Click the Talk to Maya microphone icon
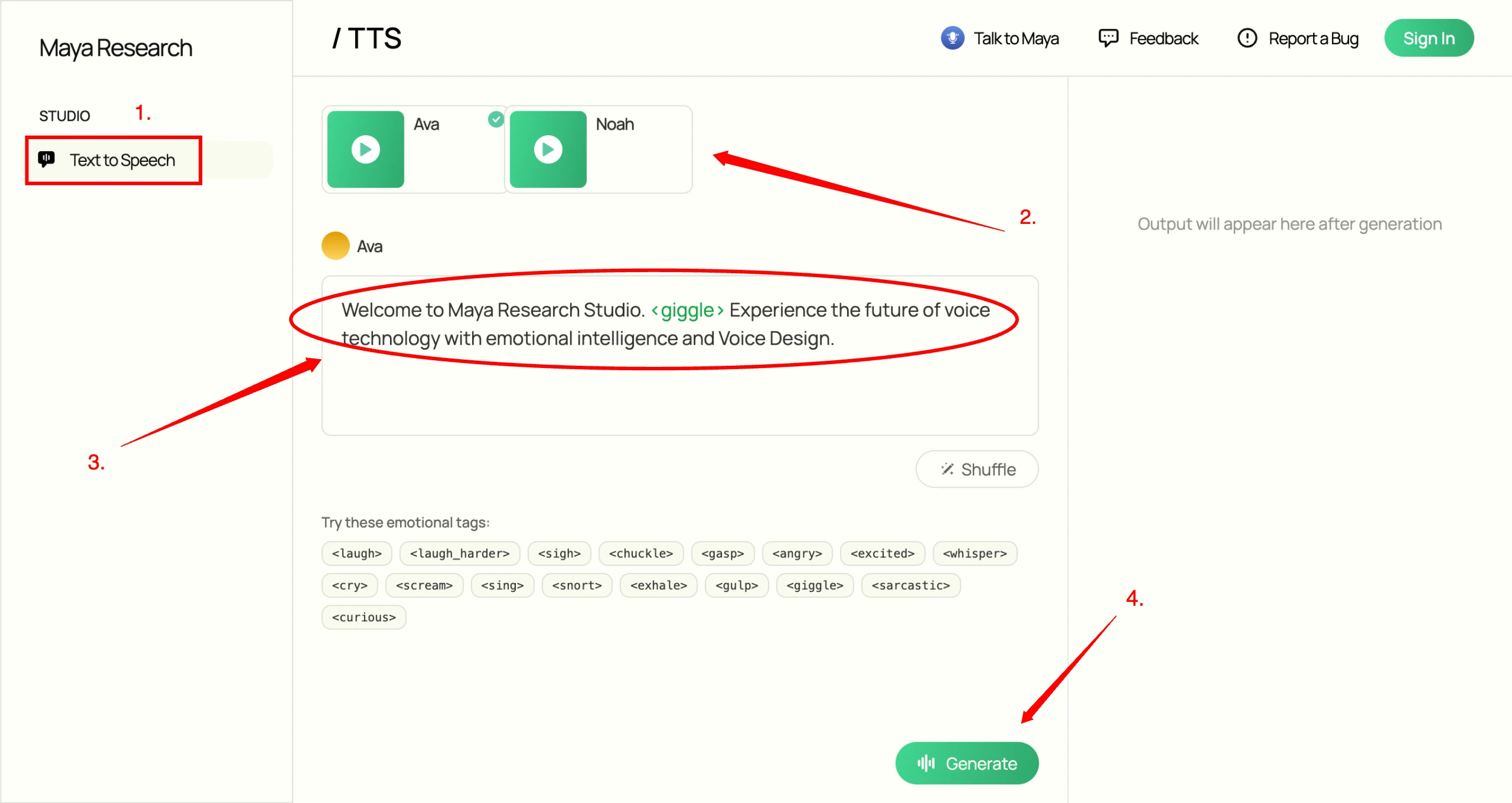The image size is (1512, 803). (x=952, y=38)
